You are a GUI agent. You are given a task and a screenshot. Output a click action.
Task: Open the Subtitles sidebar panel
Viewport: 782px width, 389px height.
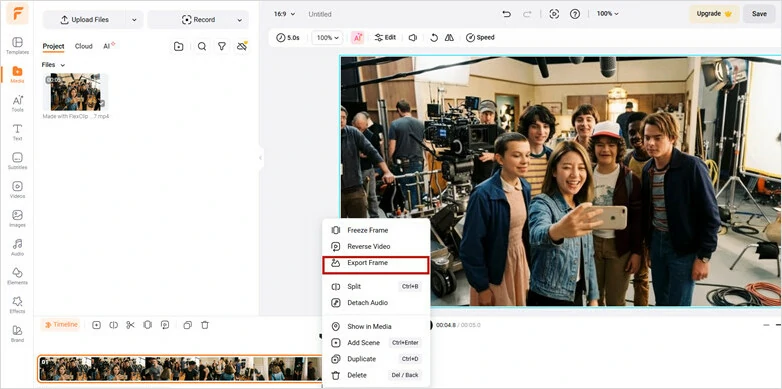click(x=17, y=161)
